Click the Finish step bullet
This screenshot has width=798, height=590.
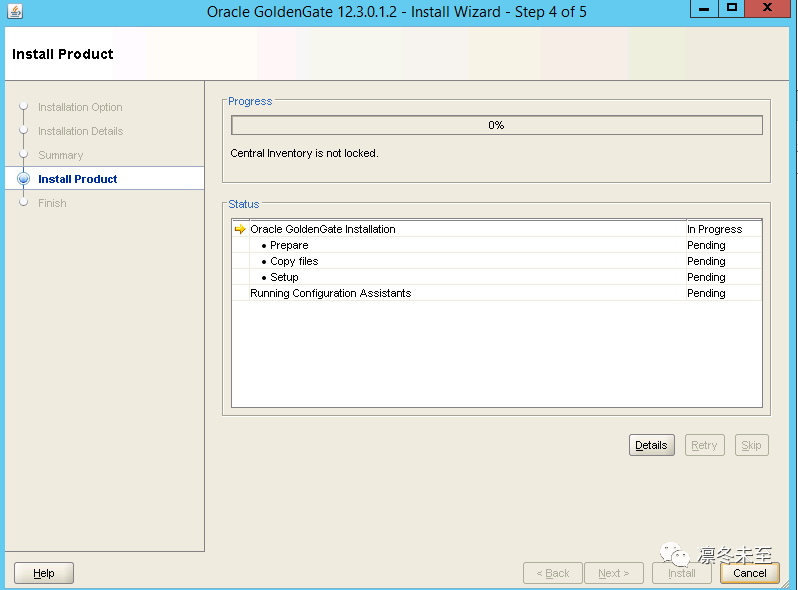click(x=23, y=203)
